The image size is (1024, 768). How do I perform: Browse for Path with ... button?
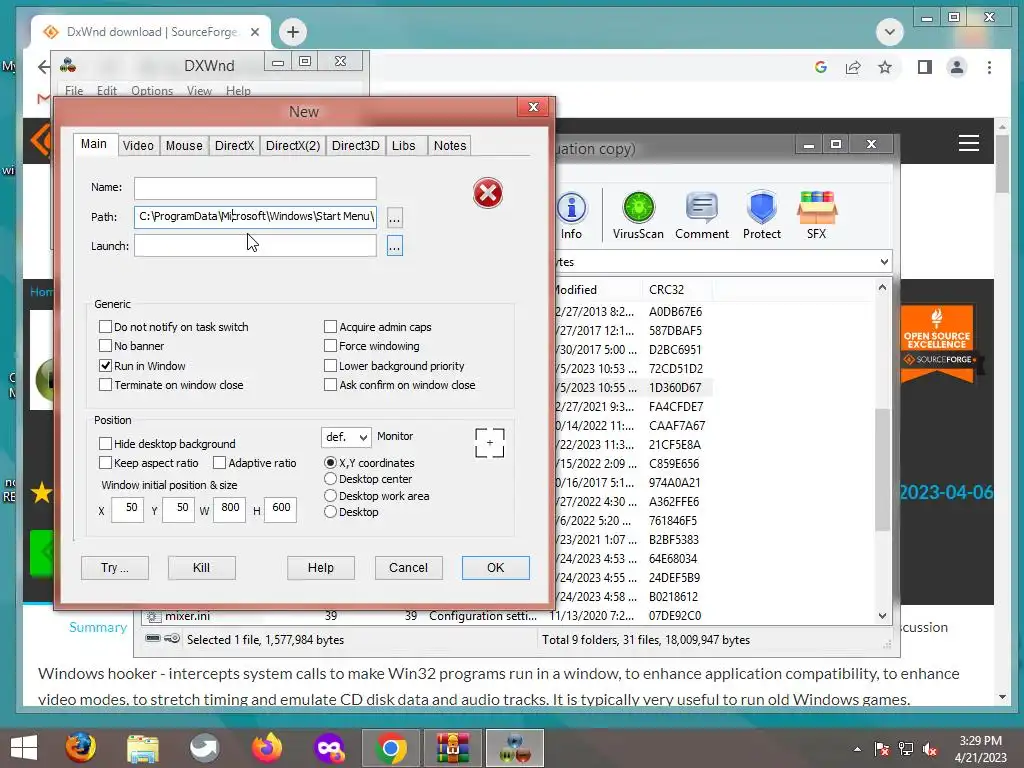coord(394,217)
